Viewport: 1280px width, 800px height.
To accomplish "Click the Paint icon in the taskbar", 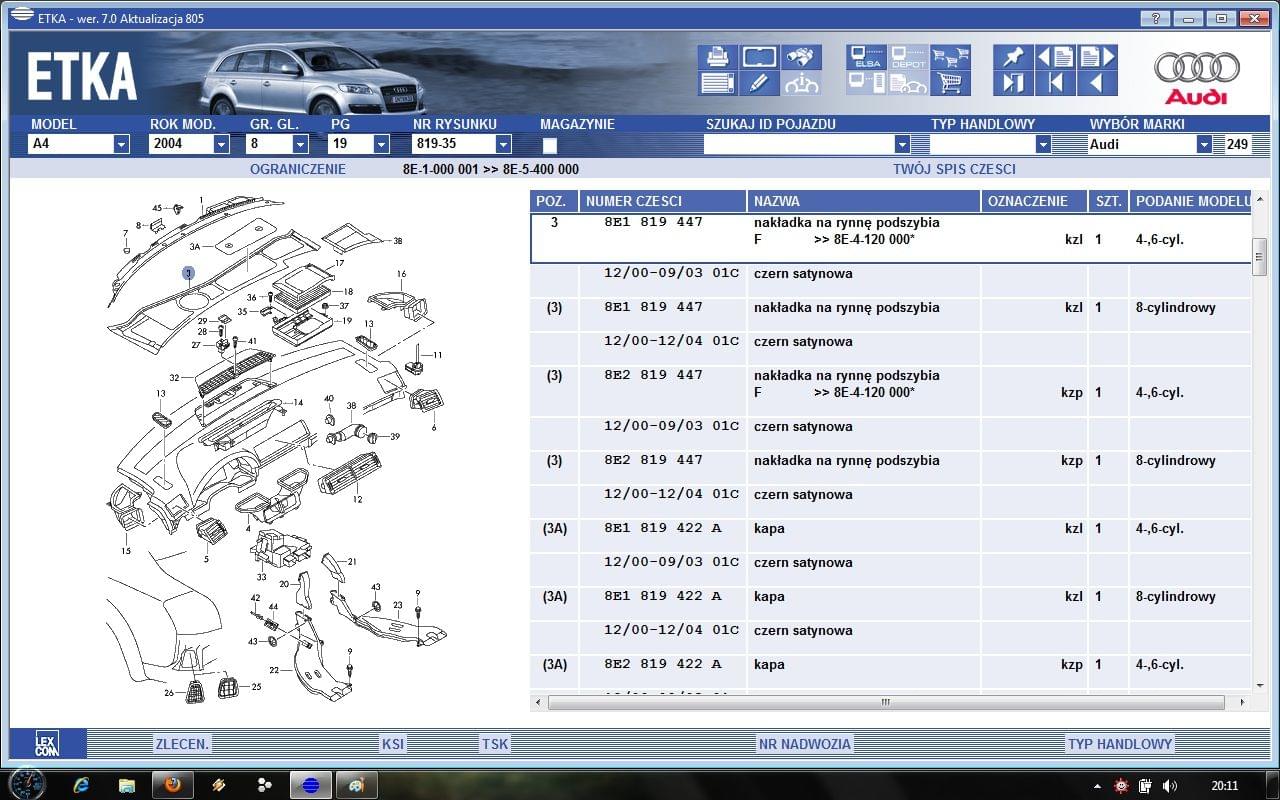I will coord(355,785).
